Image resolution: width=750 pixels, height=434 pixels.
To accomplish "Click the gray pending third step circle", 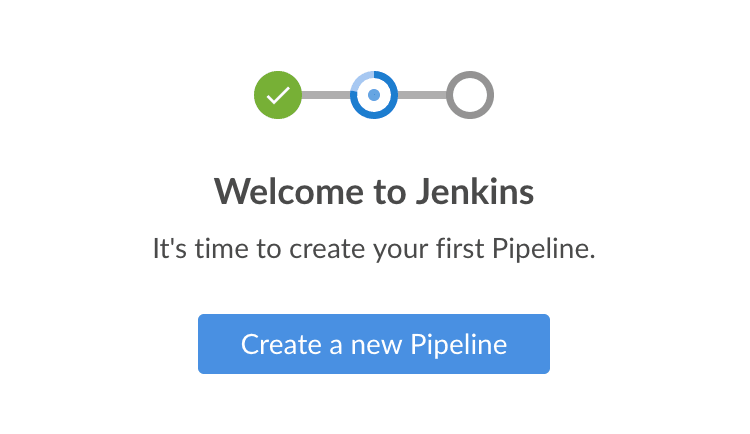I will click(x=470, y=95).
